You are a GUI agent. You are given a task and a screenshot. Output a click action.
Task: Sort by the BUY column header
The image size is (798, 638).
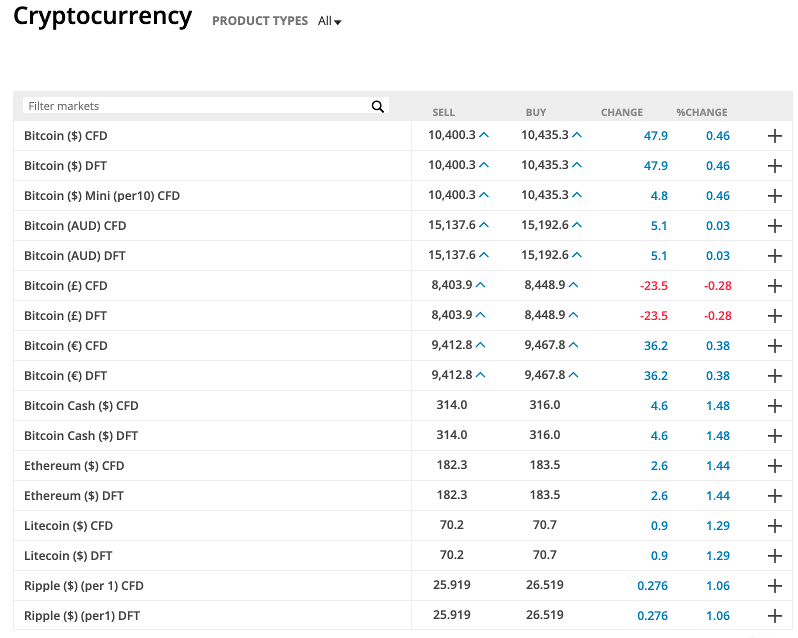pos(536,112)
